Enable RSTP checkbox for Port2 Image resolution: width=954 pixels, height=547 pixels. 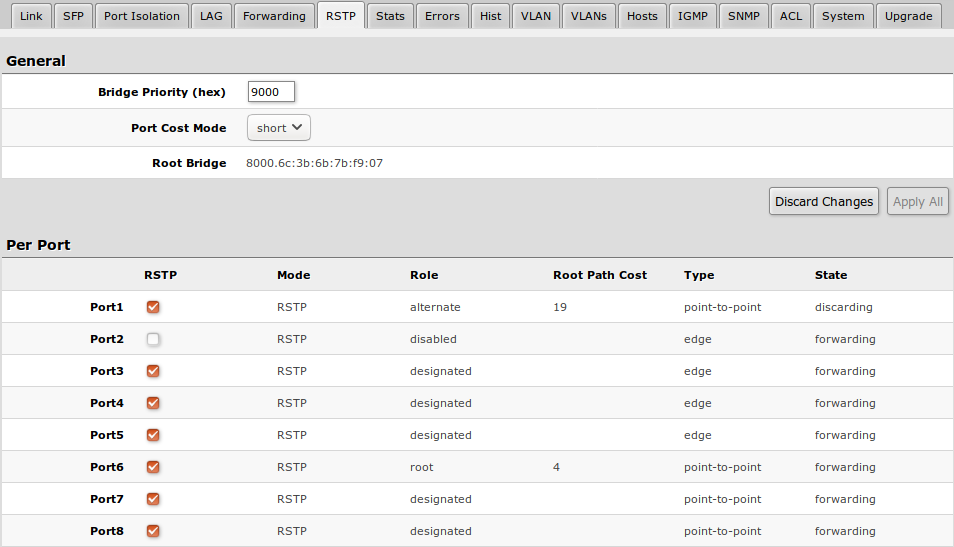153,339
